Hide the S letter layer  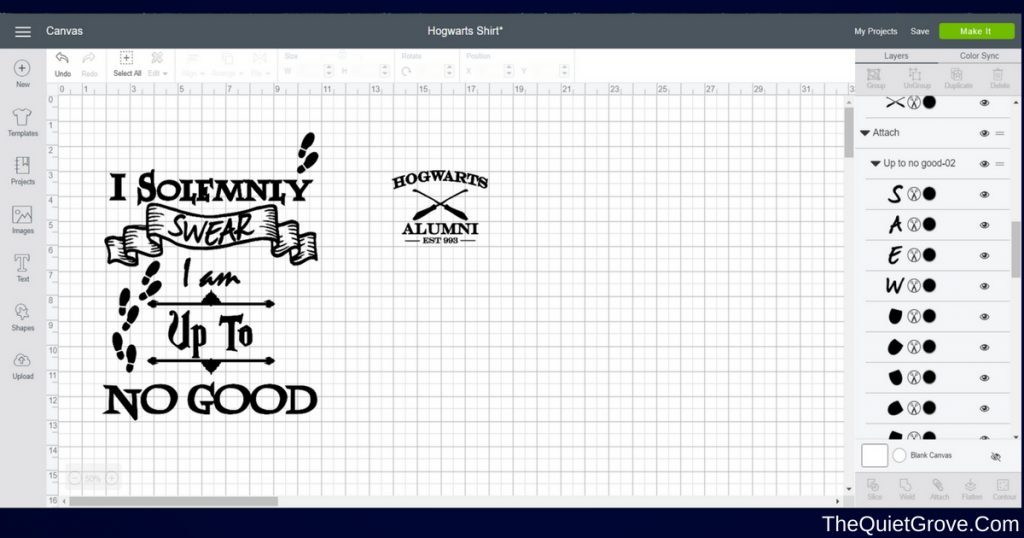click(984, 195)
